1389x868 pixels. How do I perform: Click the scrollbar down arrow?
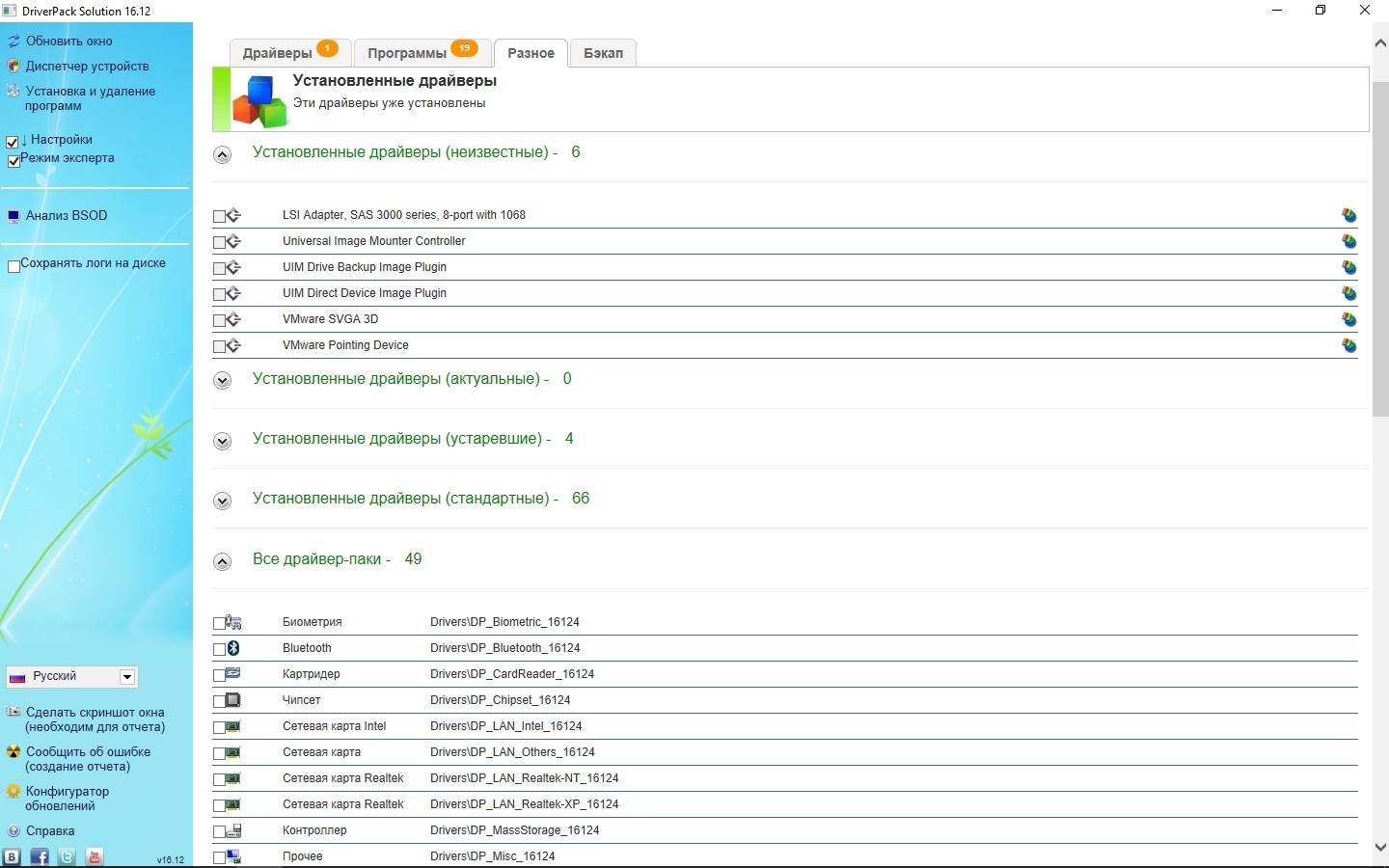point(1380,848)
